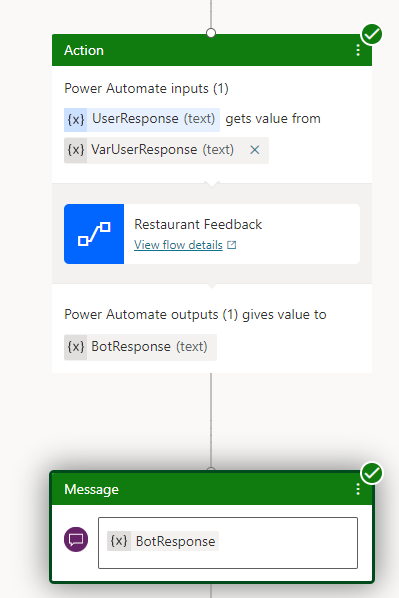Click the Action node header bar
The height and width of the screenshot is (598, 399).
(x=212, y=50)
